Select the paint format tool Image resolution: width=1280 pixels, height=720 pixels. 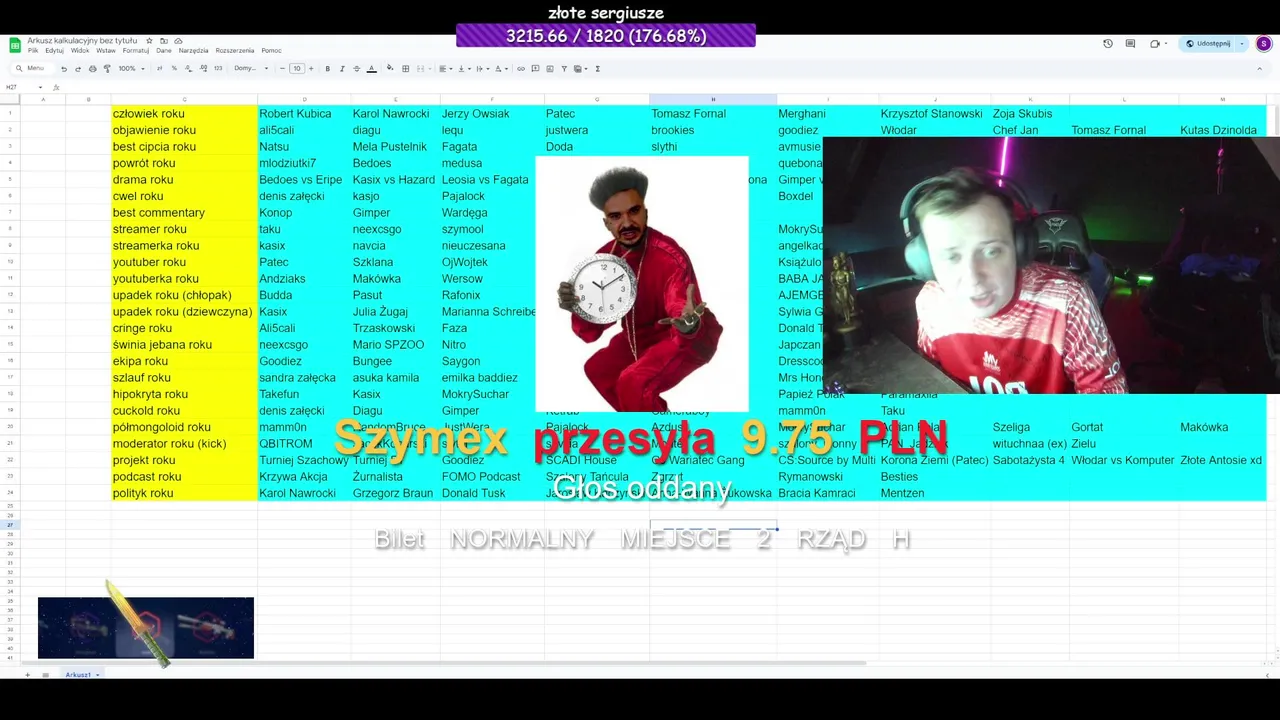107,69
